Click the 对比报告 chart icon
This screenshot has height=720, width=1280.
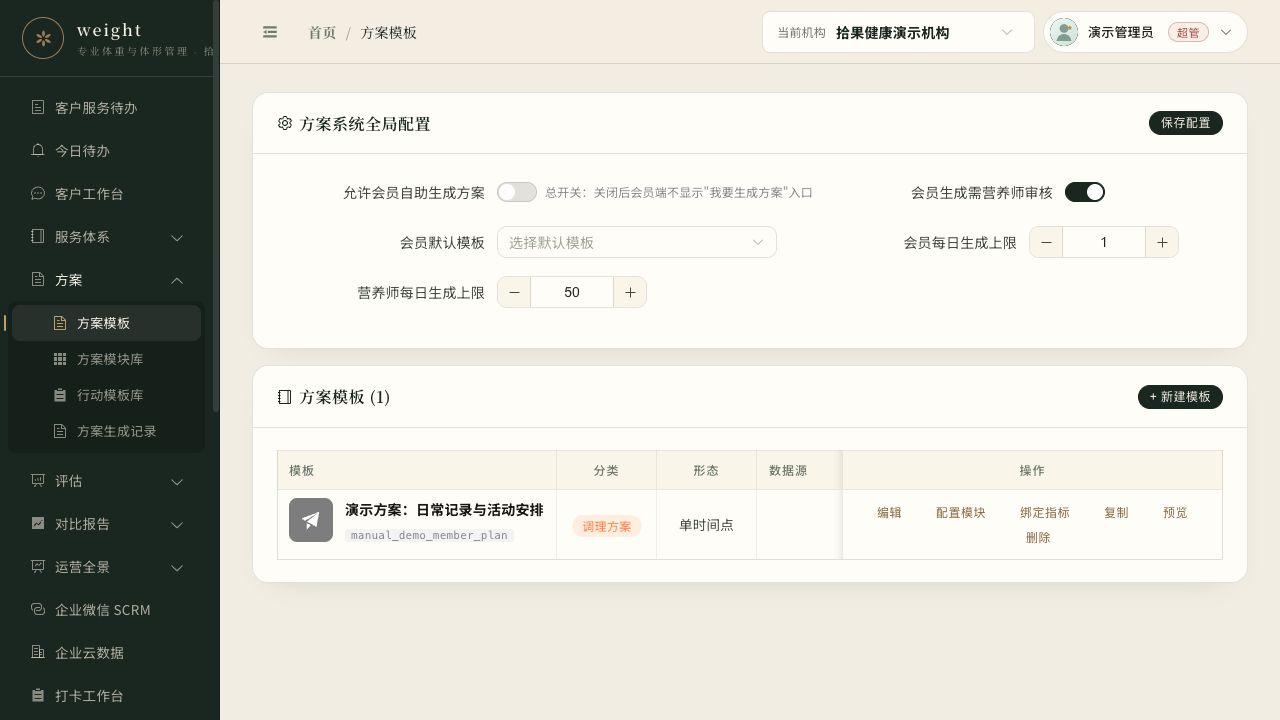[38, 523]
